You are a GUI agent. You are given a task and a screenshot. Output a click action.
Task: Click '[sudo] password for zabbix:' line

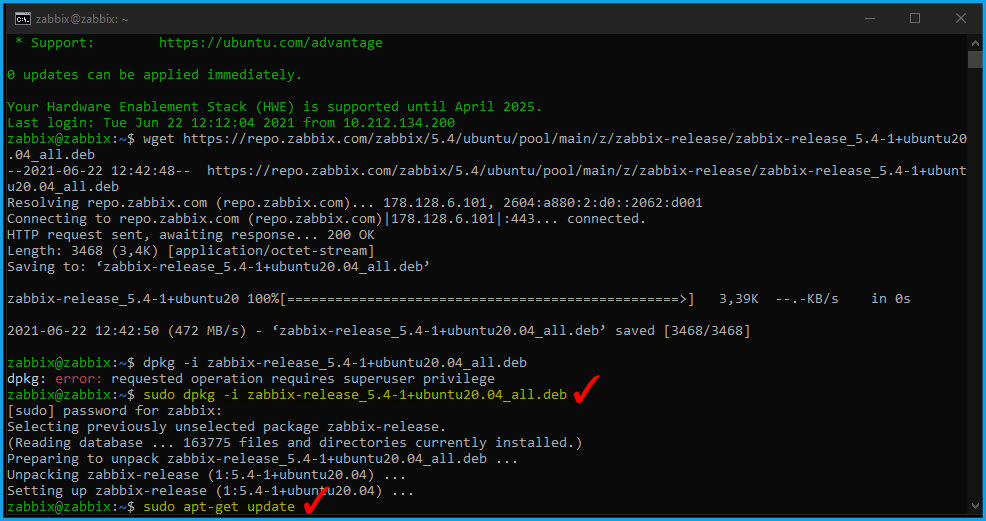[114, 411]
